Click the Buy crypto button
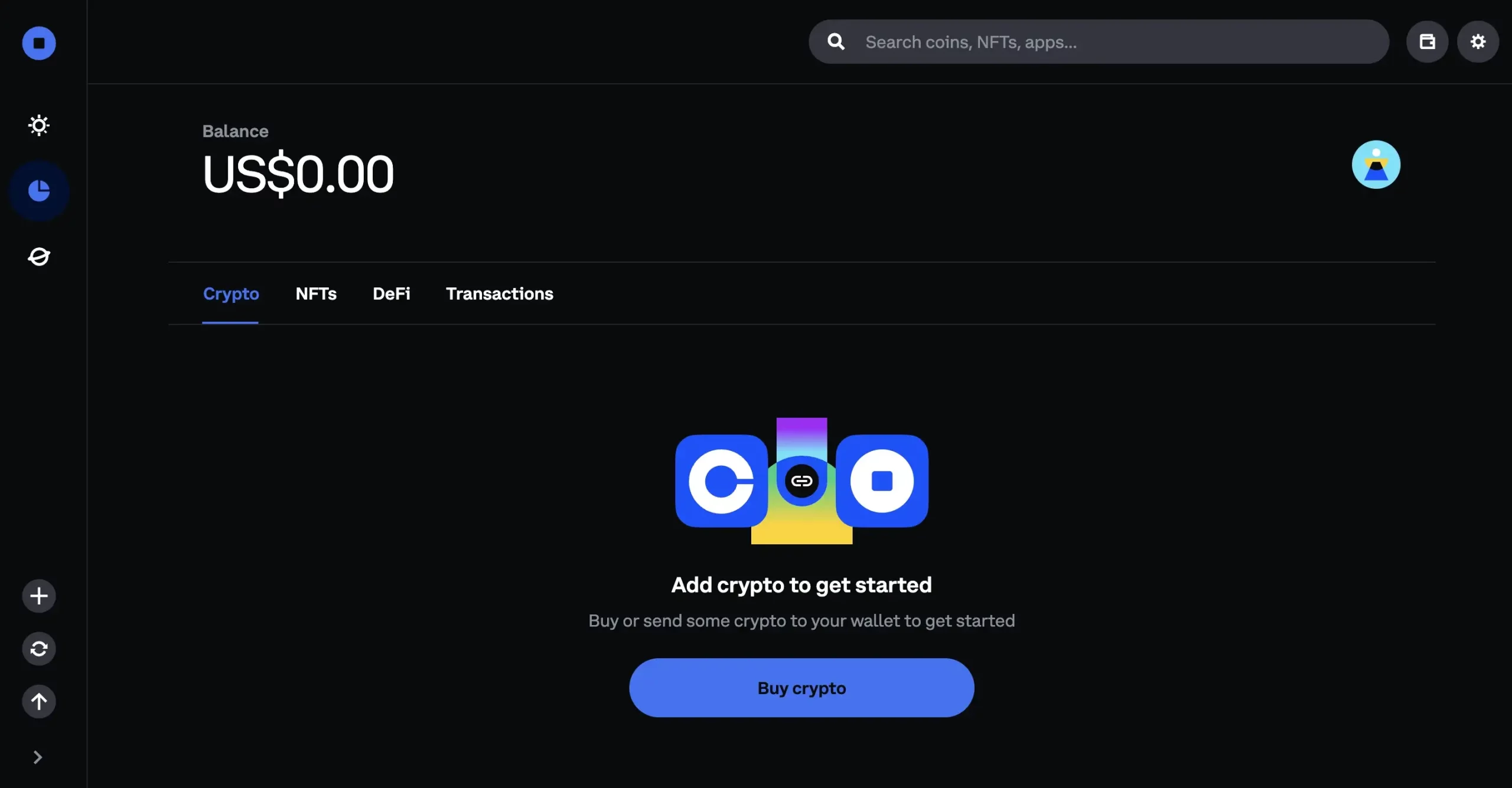The width and height of the screenshot is (1512, 788). (801, 687)
